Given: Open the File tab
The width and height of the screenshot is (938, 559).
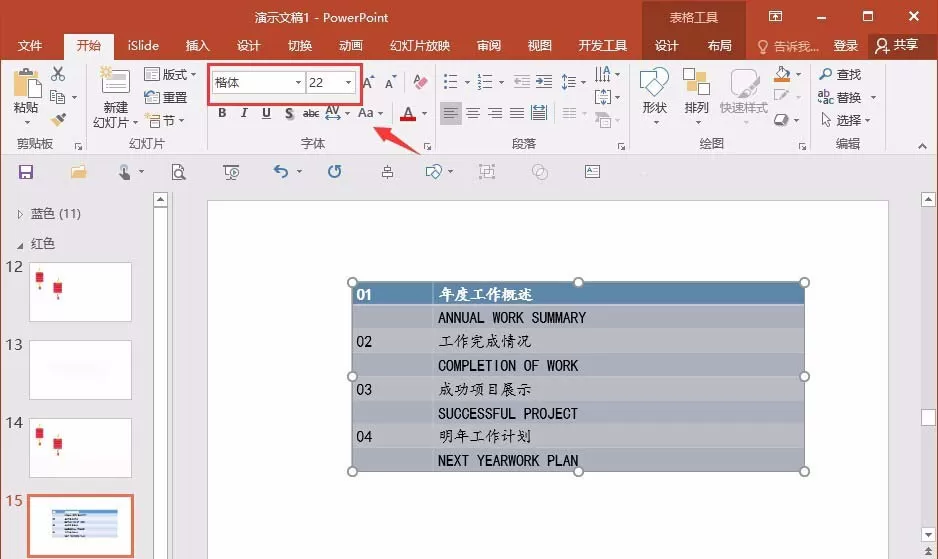Looking at the screenshot, I should (x=30, y=45).
